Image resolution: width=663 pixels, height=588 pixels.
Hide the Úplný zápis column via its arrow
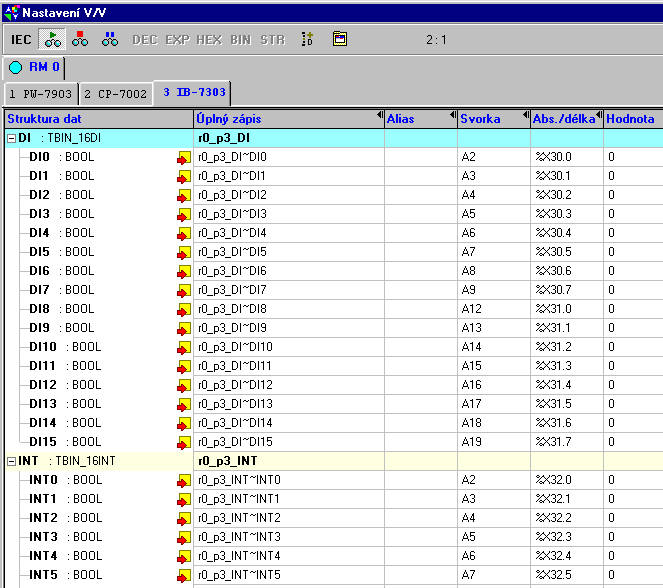click(380, 115)
